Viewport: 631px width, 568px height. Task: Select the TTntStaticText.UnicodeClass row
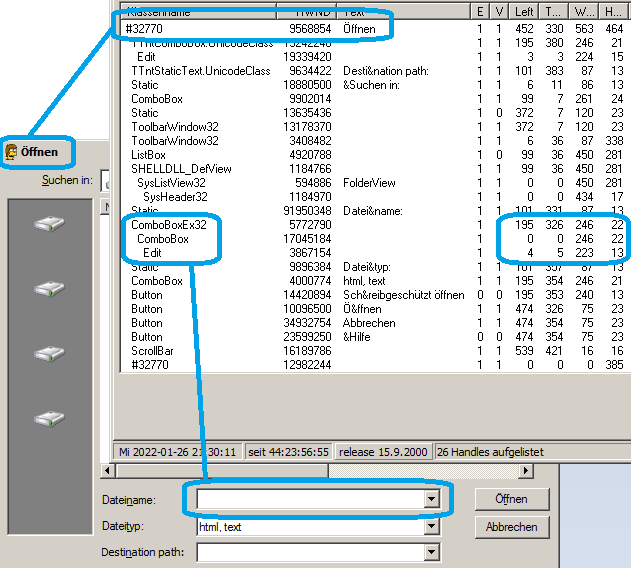tap(374, 71)
